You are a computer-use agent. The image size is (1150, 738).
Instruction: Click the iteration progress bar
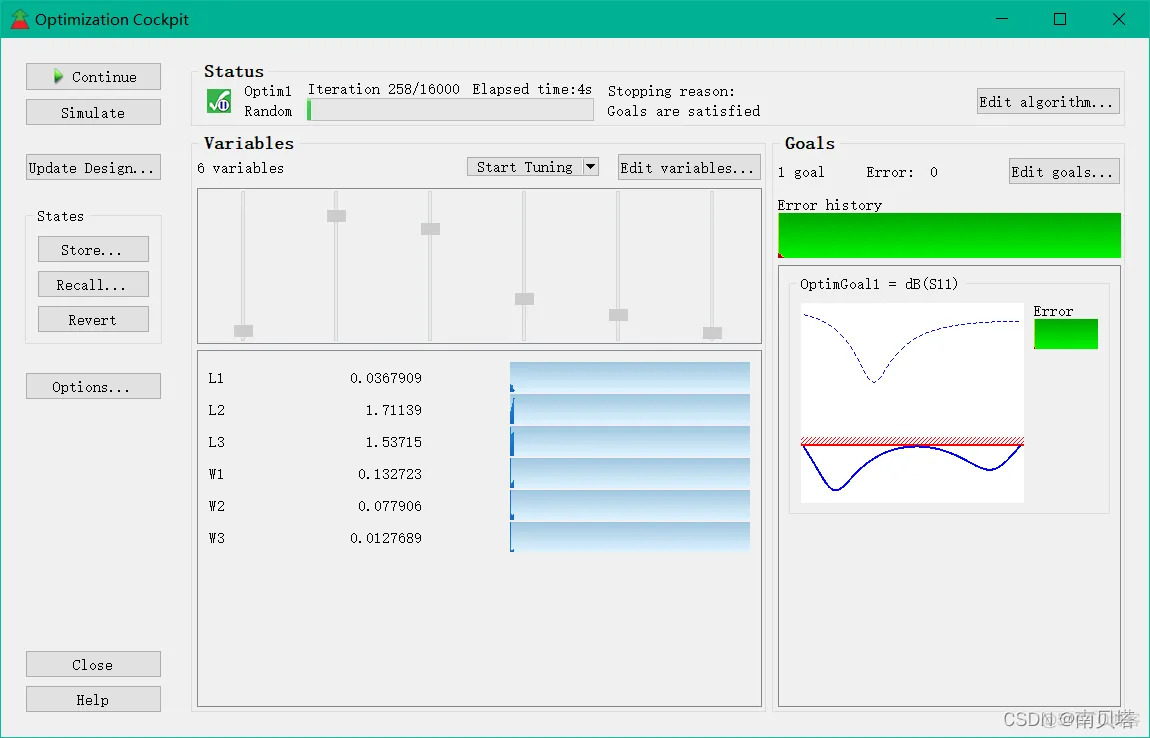(x=450, y=110)
